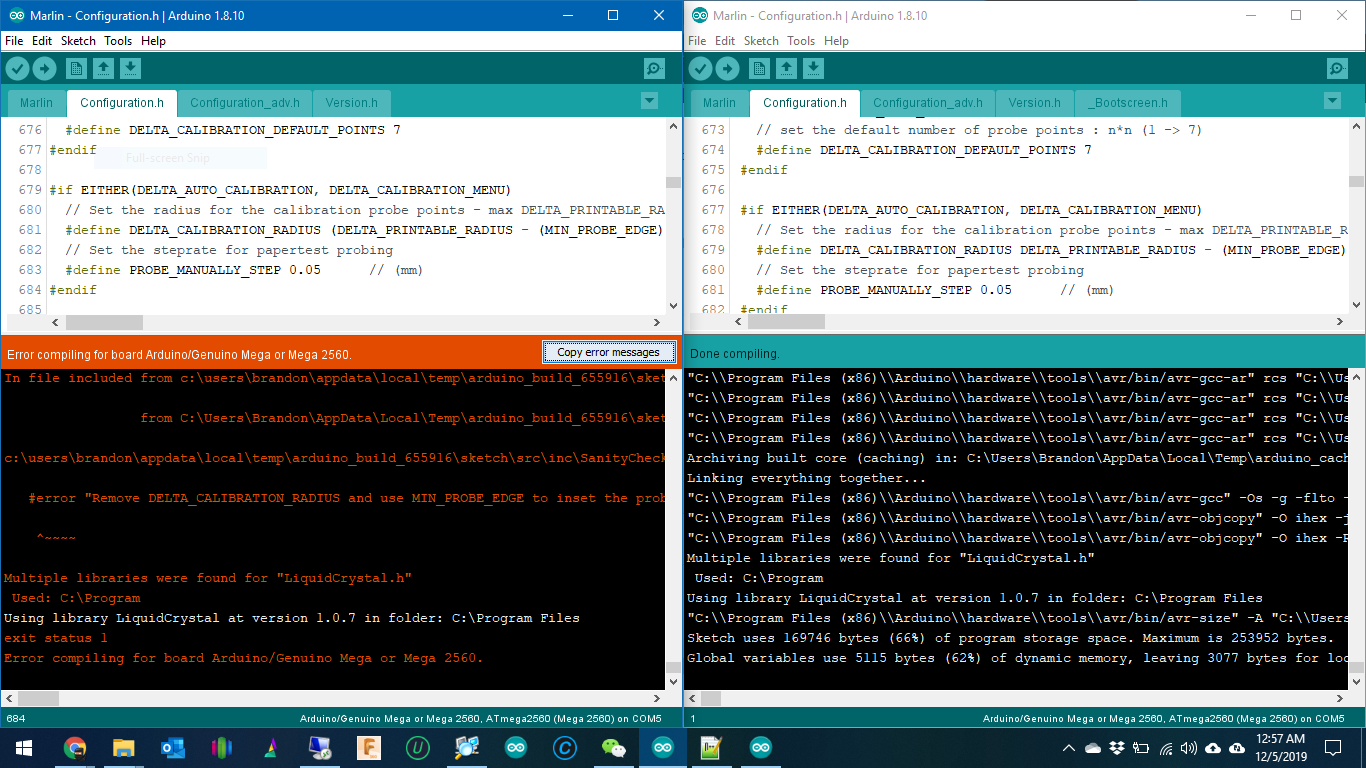
Task: Switch to Version.h tab in left window
Action: point(351,103)
